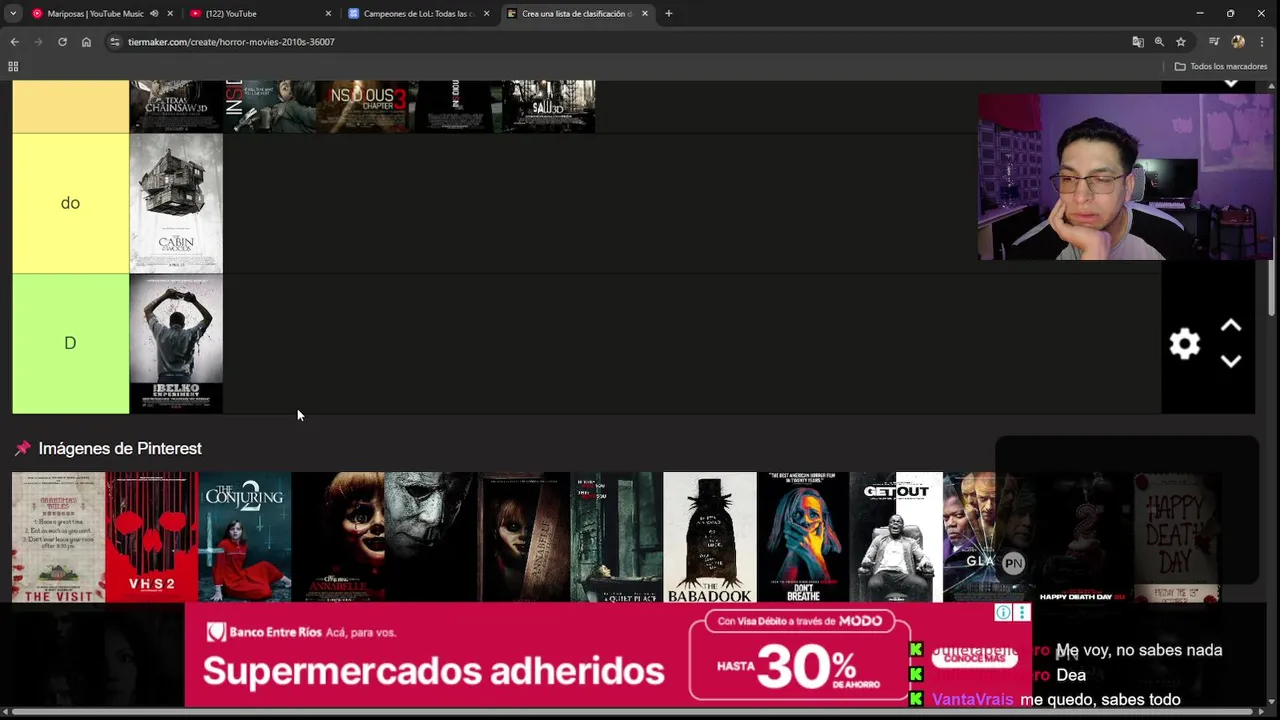
Task: Pick the Glass poster
Action: click(x=988, y=537)
